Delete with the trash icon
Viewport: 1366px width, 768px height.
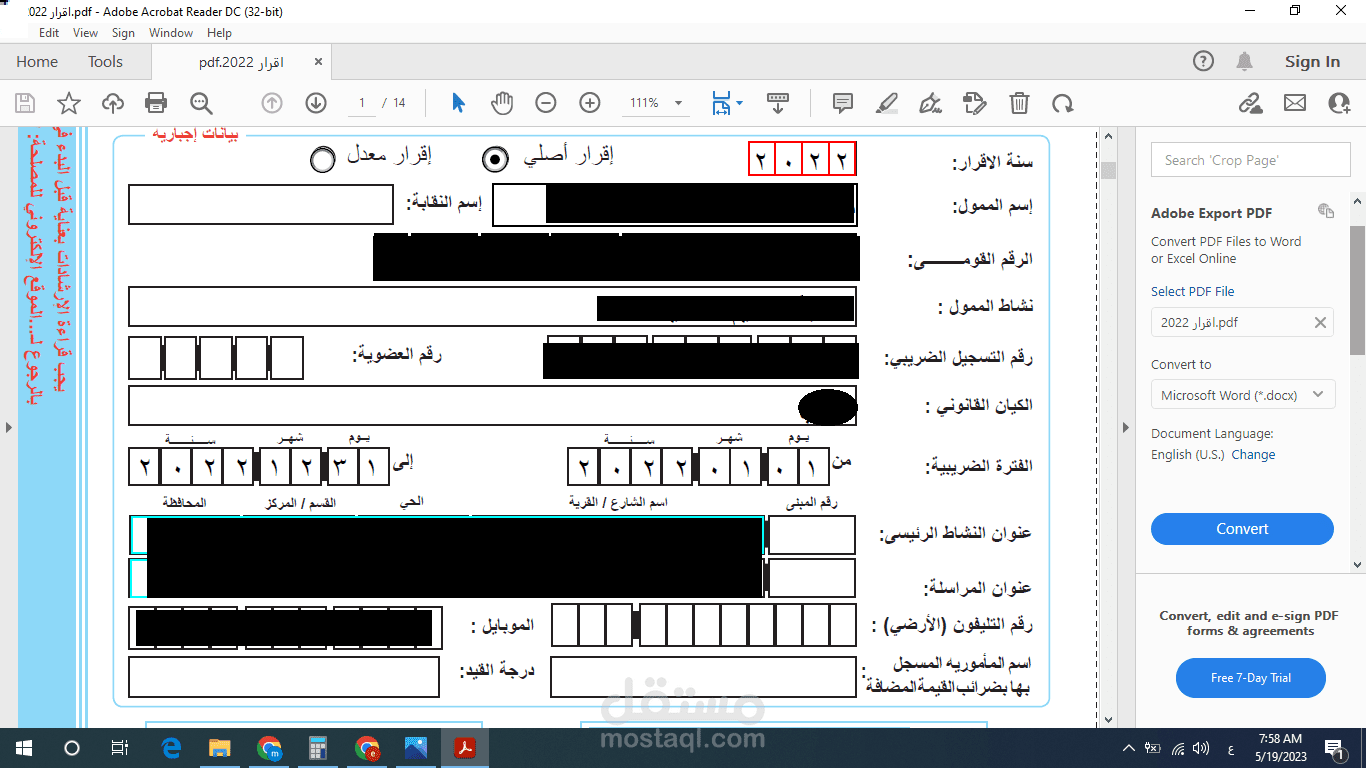[1019, 103]
